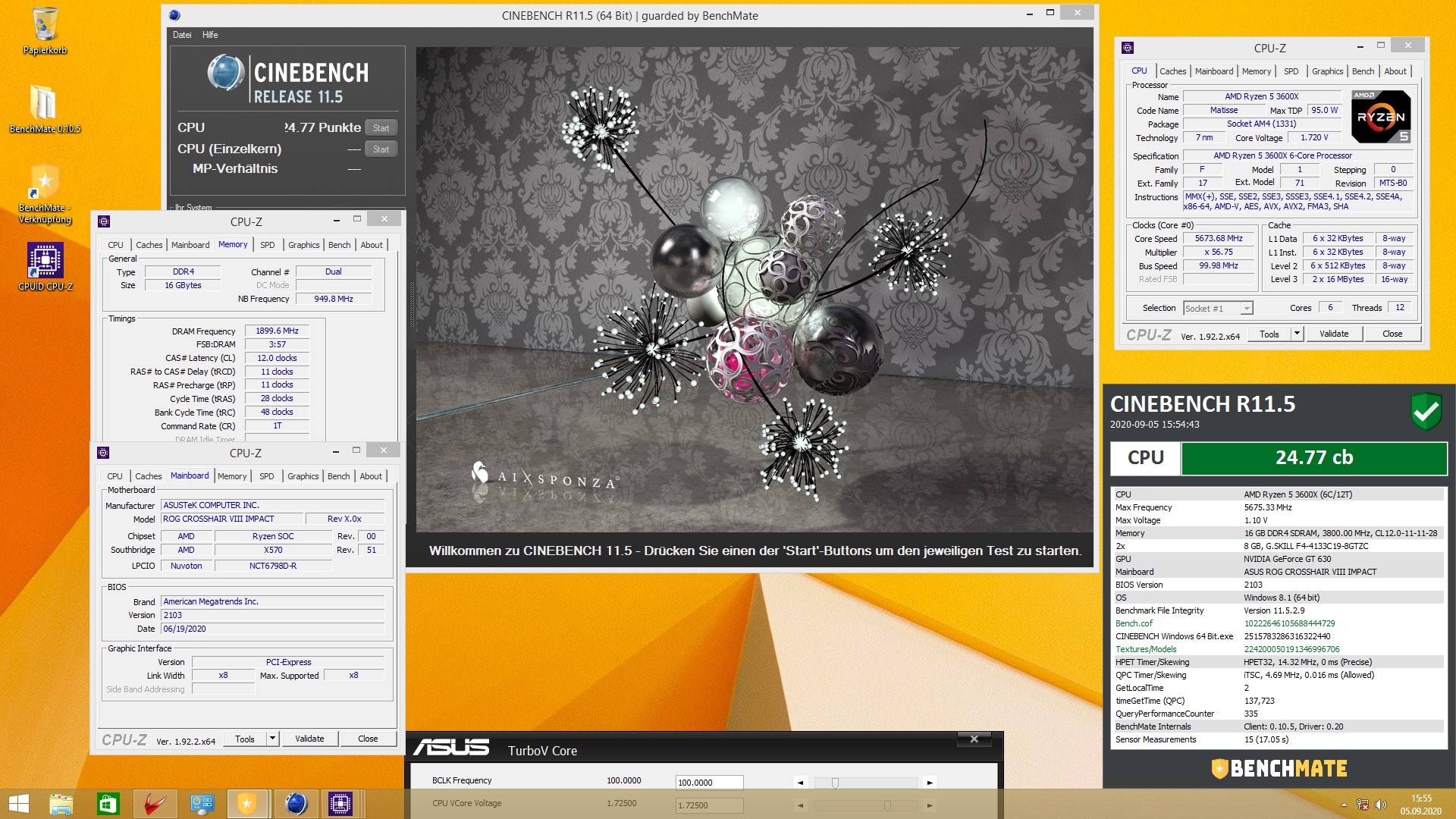Open the taskbar clock showing 15:55
Viewport: 1456px width, 819px height.
pos(1421,805)
